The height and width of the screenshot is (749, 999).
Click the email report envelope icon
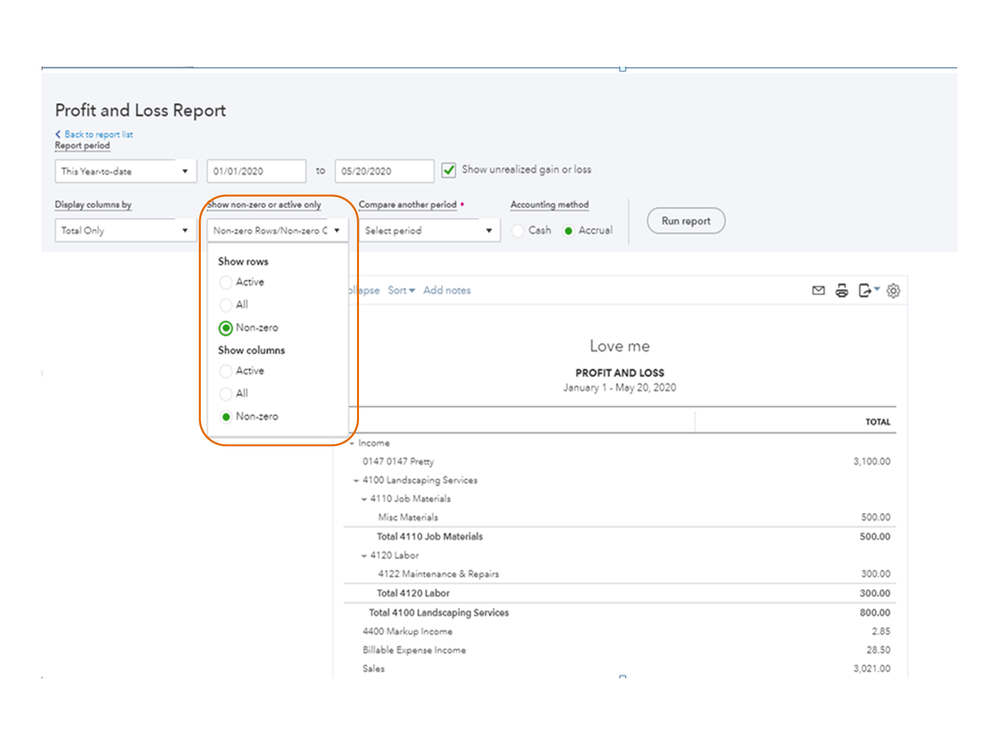(818, 291)
